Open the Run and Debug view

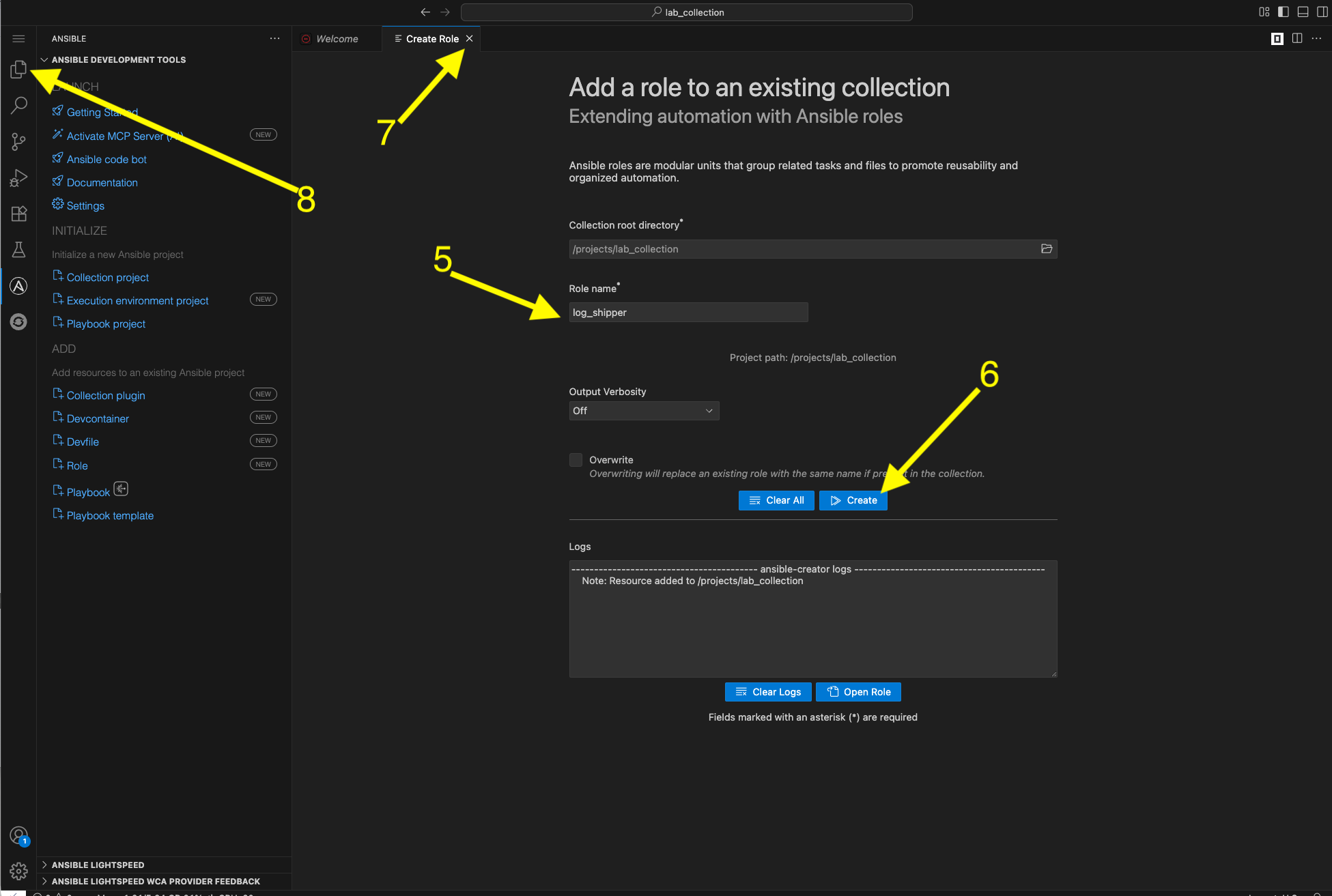18,177
